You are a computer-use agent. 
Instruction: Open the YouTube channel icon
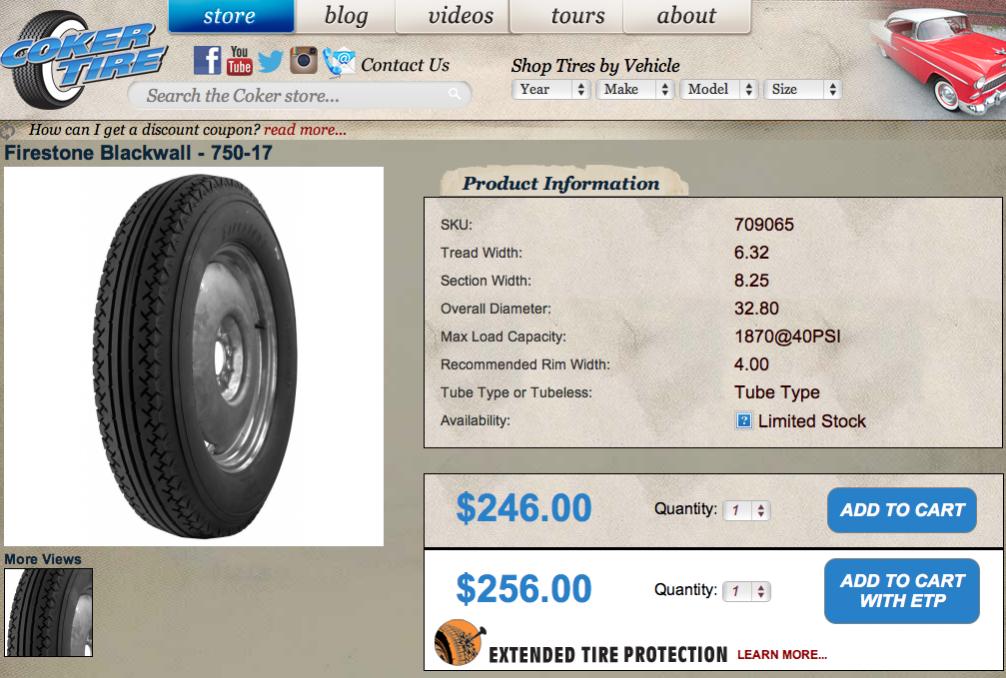[x=239, y=61]
